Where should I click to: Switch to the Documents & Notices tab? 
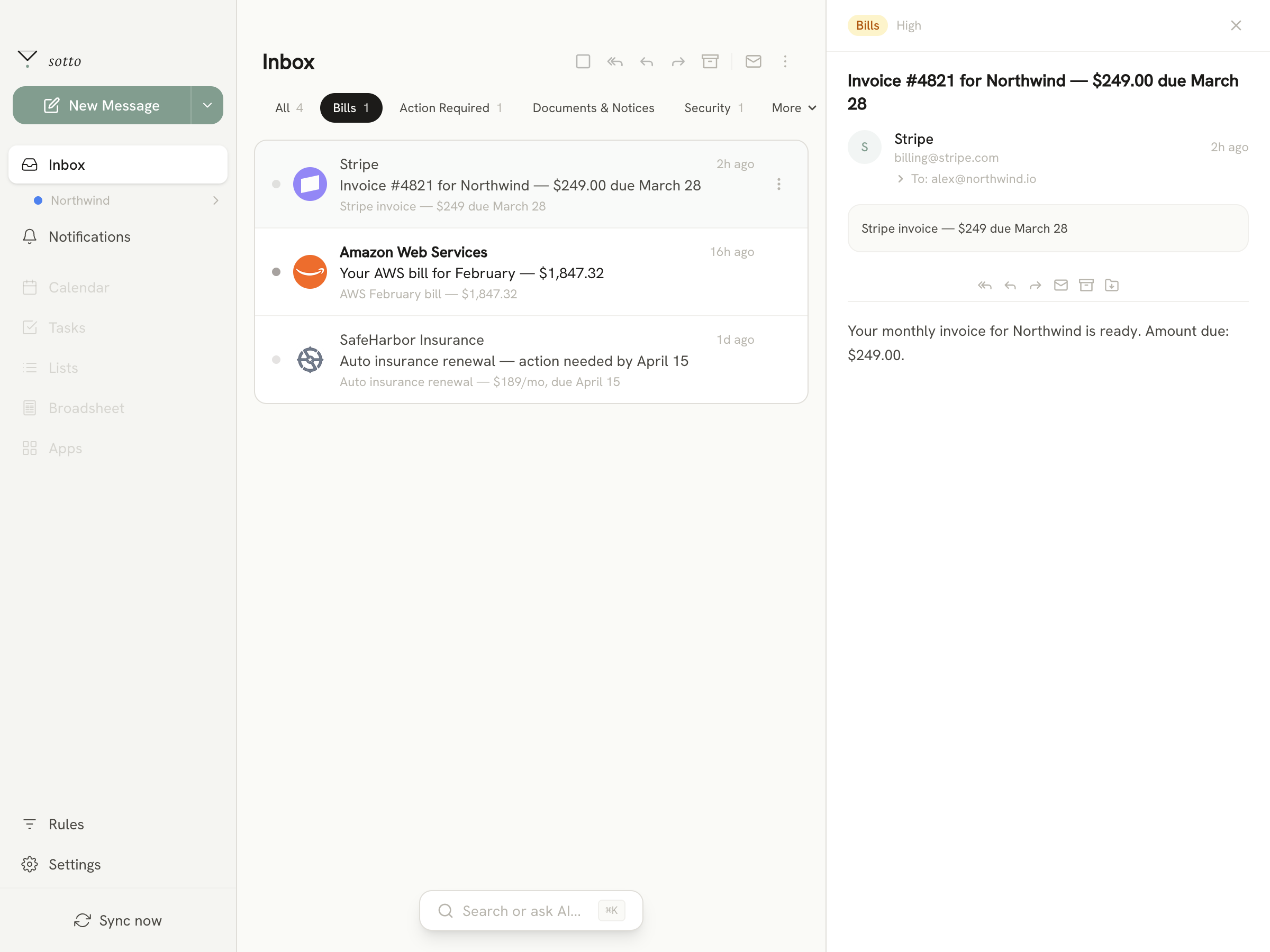click(593, 107)
